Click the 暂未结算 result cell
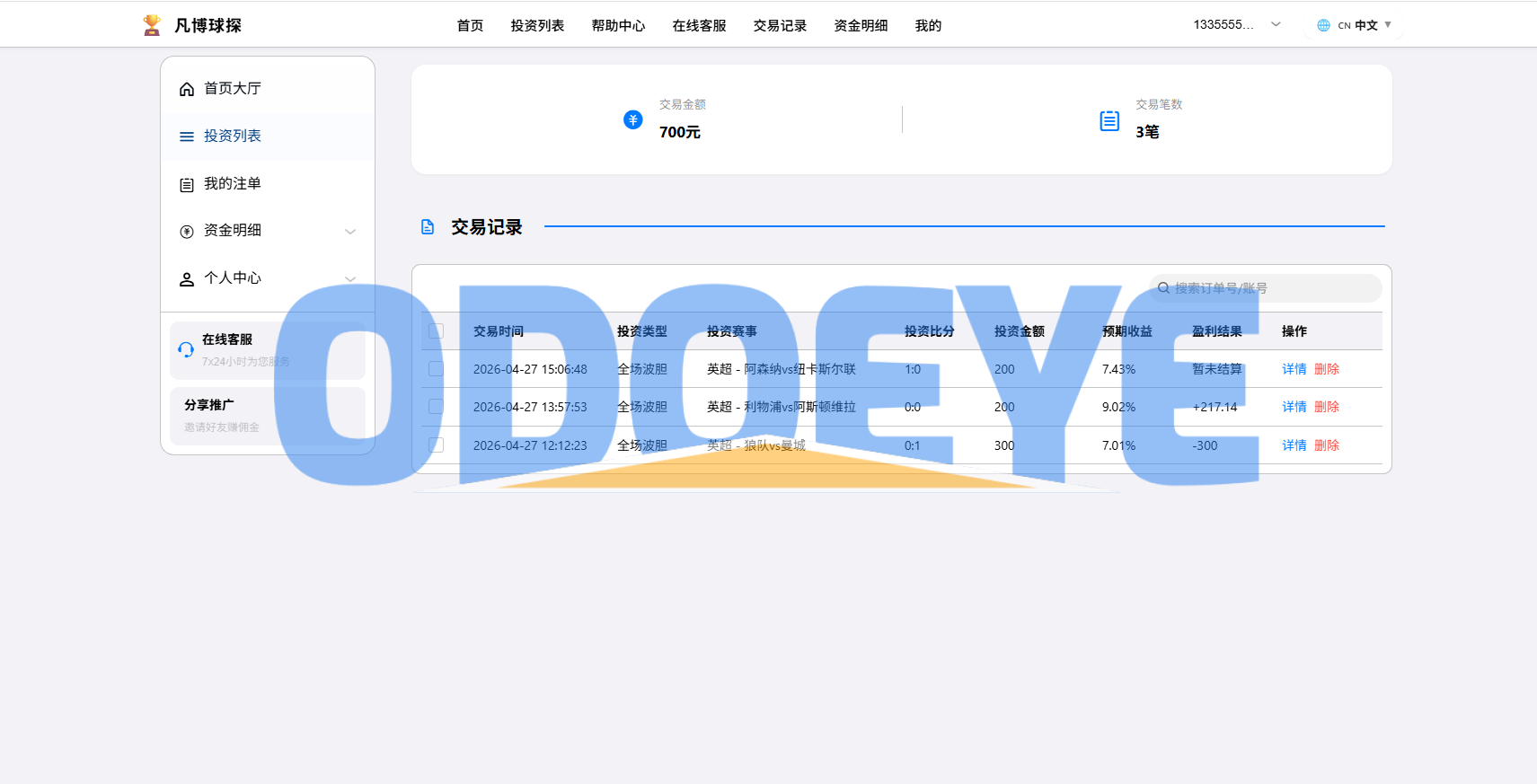Image resolution: width=1537 pixels, height=784 pixels. pyautogui.click(x=1217, y=369)
